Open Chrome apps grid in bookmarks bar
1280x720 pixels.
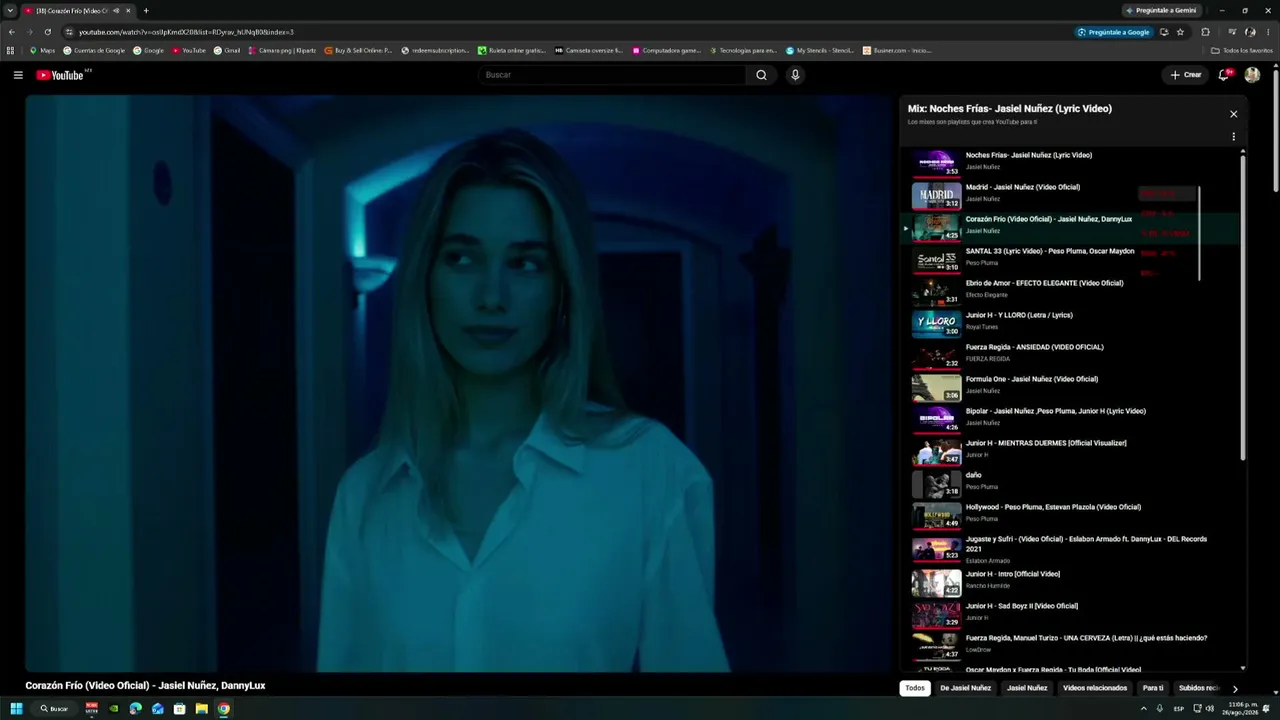(x=11, y=50)
